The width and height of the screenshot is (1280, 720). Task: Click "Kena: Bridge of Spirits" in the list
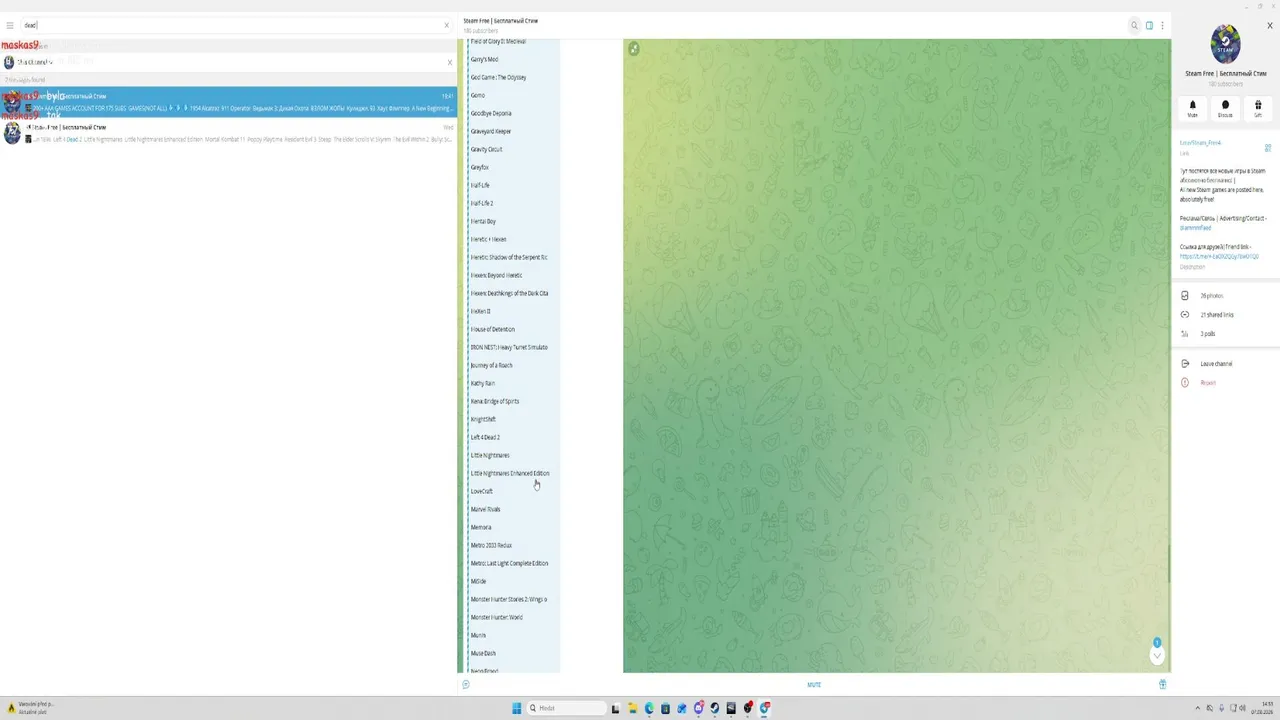coord(495,401)
